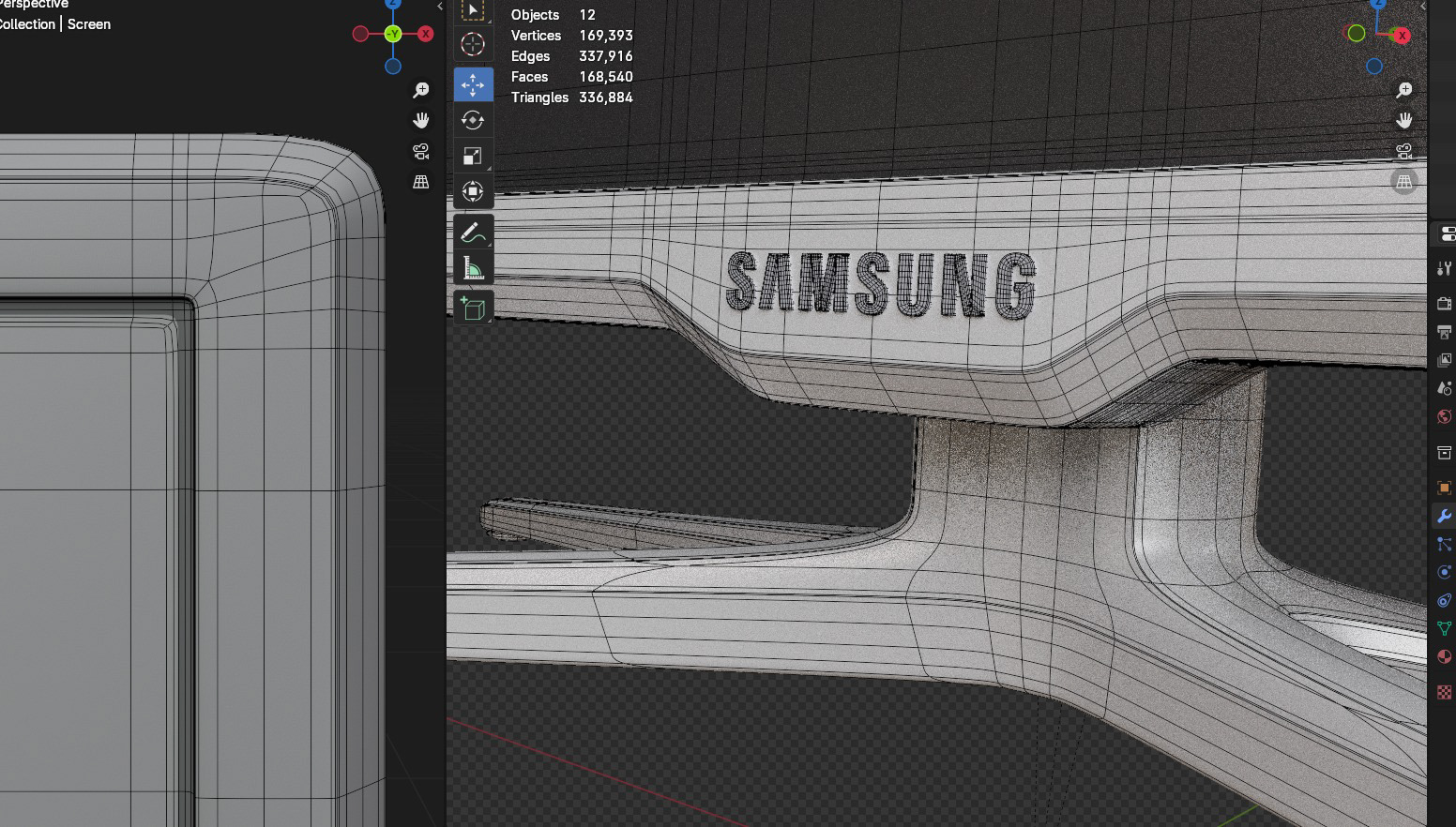
Task: Switch perspective/orthographic grid in right viewport
Action: (1404, 182)
